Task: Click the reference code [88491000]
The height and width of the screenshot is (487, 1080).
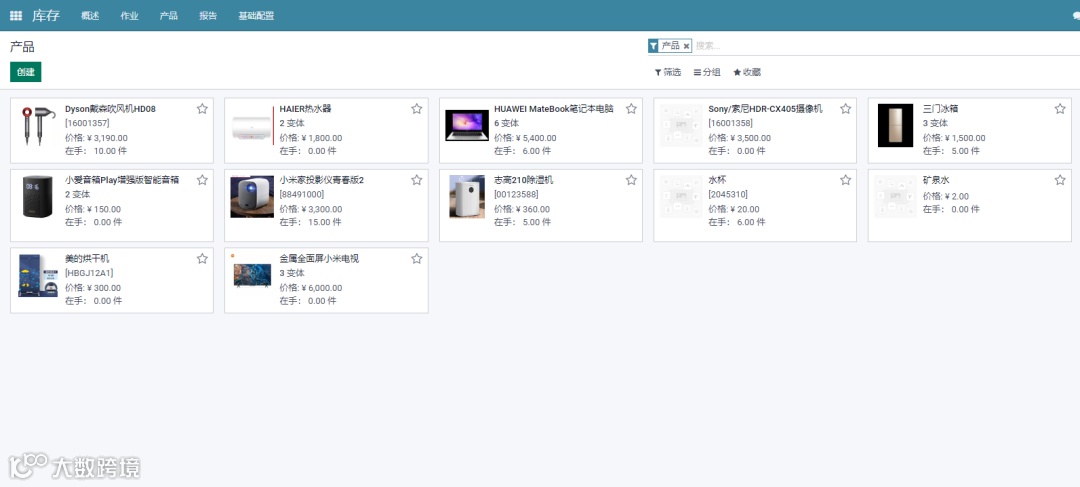Action: point(302,194)
